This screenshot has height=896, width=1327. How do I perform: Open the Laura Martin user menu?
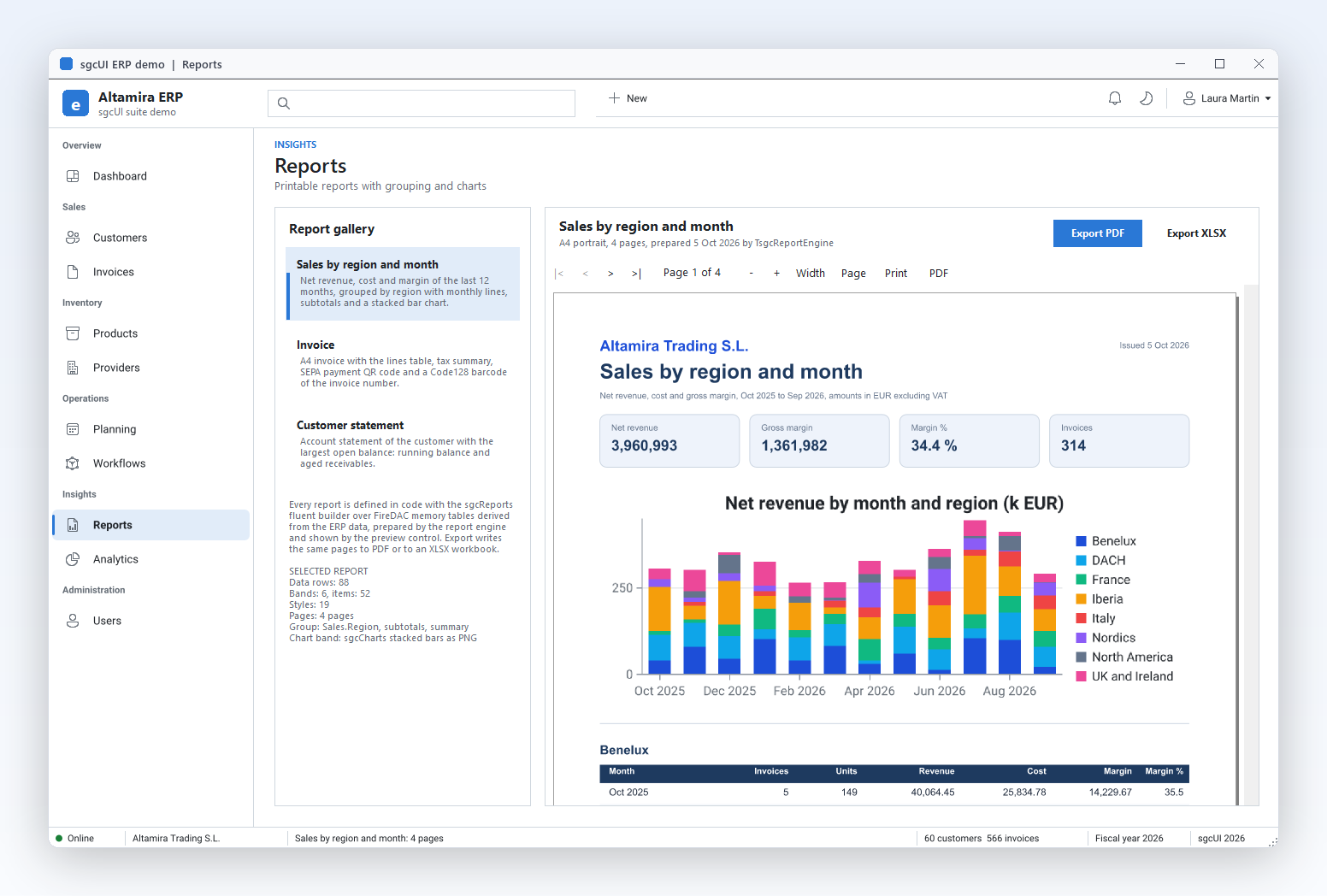click(1227, 98)
